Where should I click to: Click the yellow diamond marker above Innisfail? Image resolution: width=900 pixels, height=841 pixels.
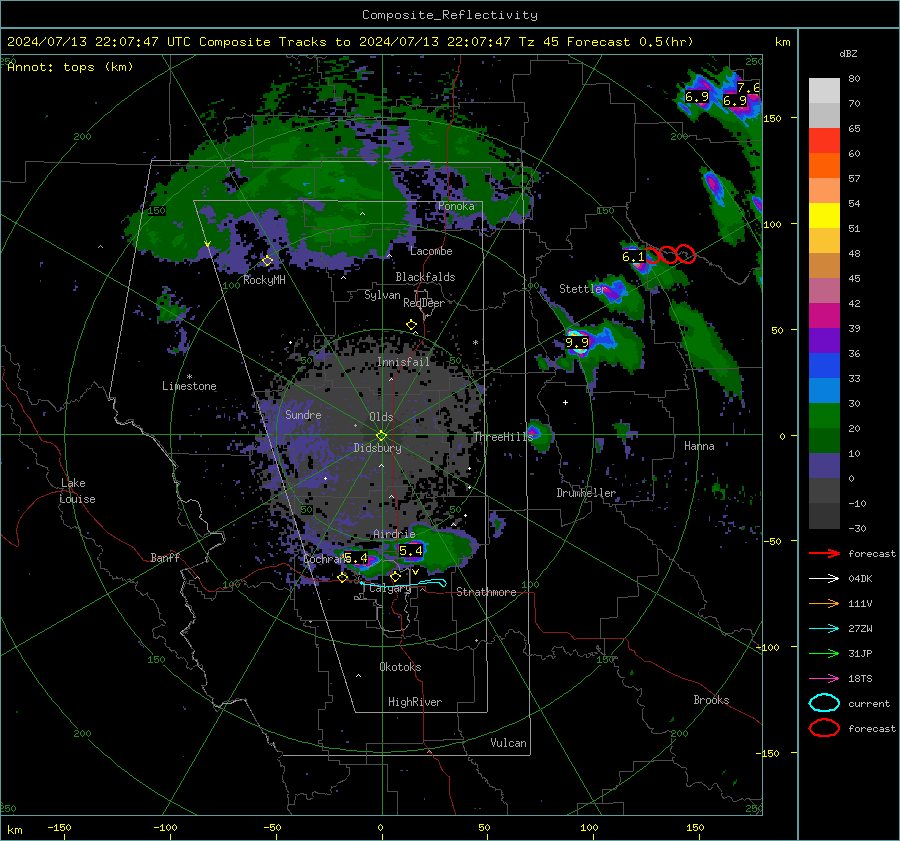click(411, 325)
